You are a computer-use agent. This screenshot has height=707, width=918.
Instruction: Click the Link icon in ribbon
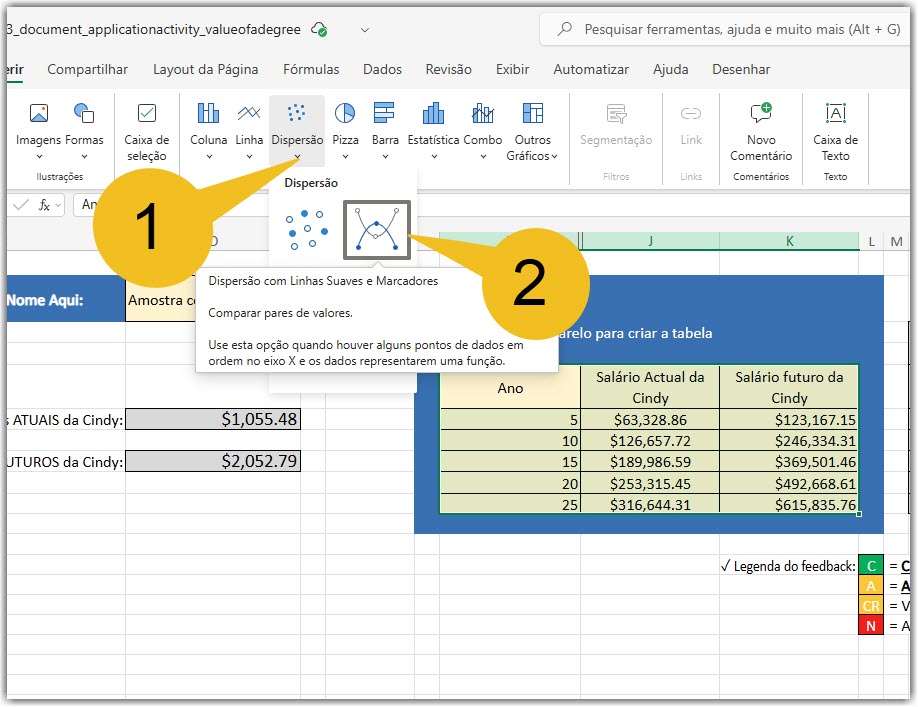click(x=691, y=114)
